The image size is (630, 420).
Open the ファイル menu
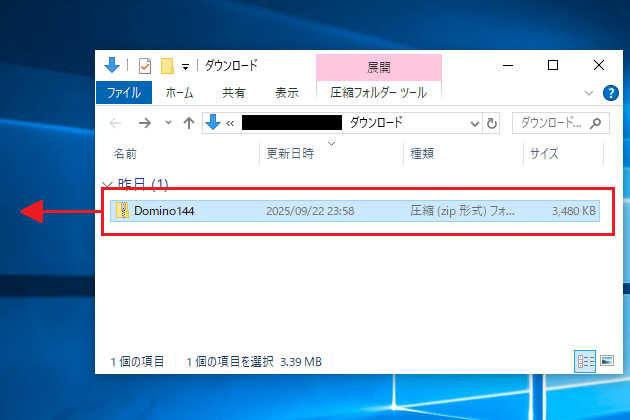pos(125,93)
